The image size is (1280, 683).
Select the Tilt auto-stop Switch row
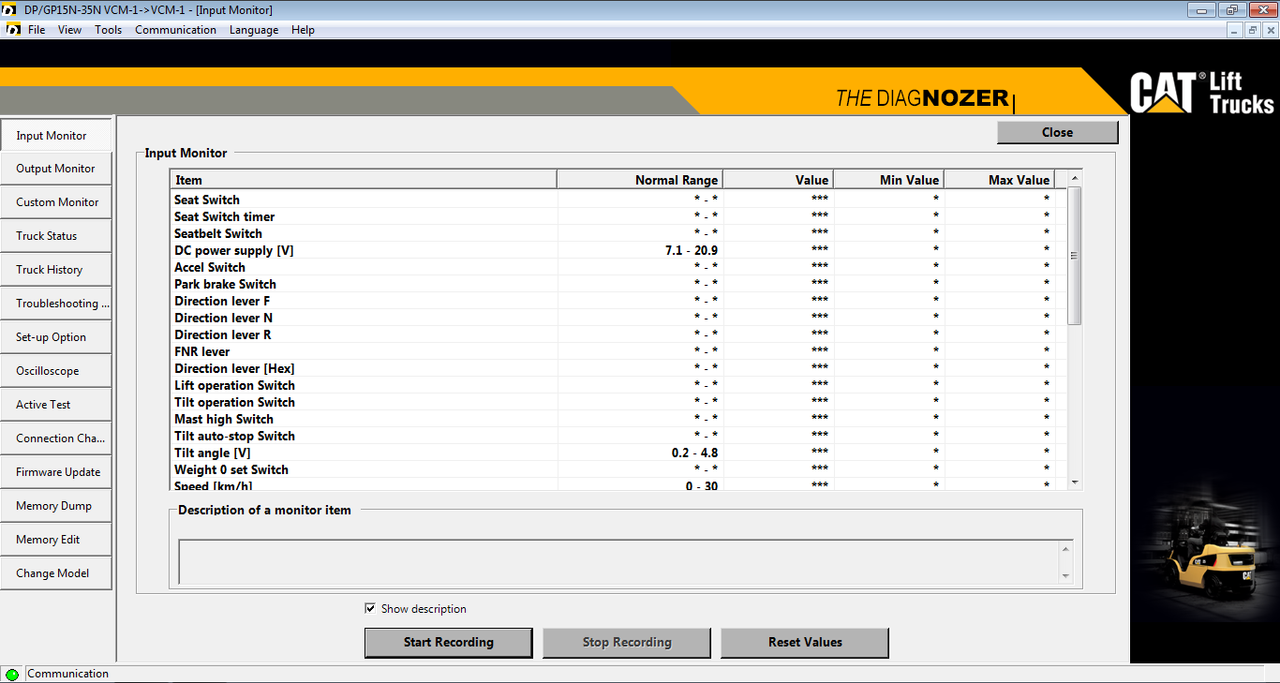click(618, 436)
